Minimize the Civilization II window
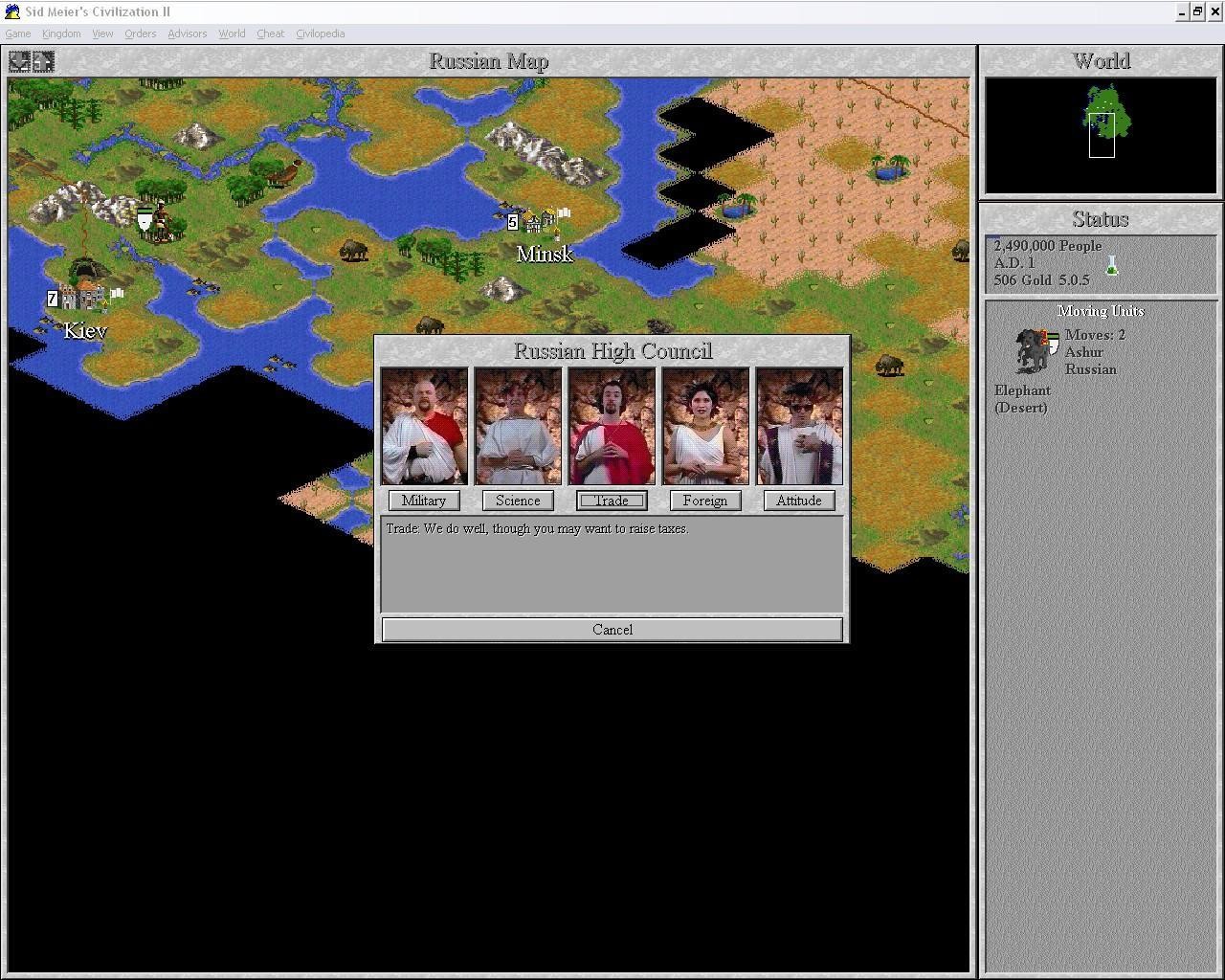Viewport: 1225px width, 980px height. point(1183,11)
